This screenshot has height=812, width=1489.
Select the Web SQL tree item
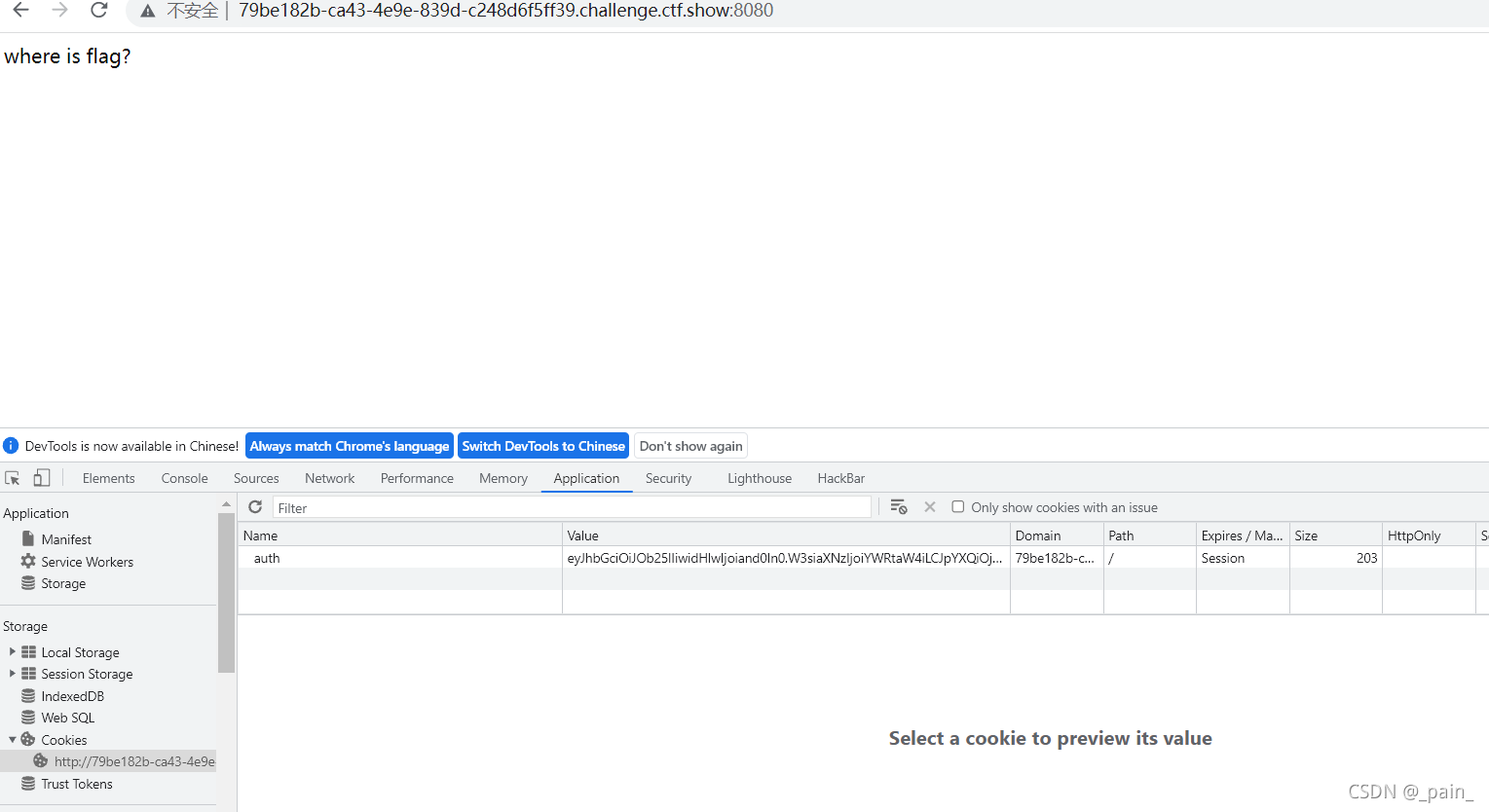pyautogui.click(x=68, y=718)
